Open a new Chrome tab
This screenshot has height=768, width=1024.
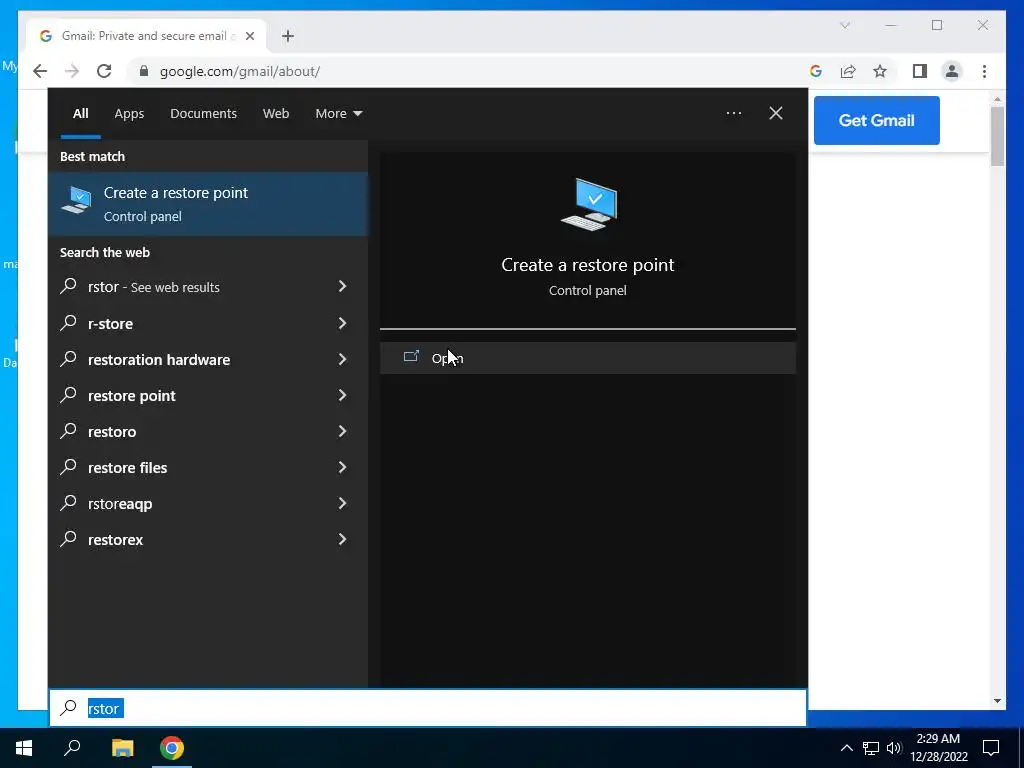(288, 36)
